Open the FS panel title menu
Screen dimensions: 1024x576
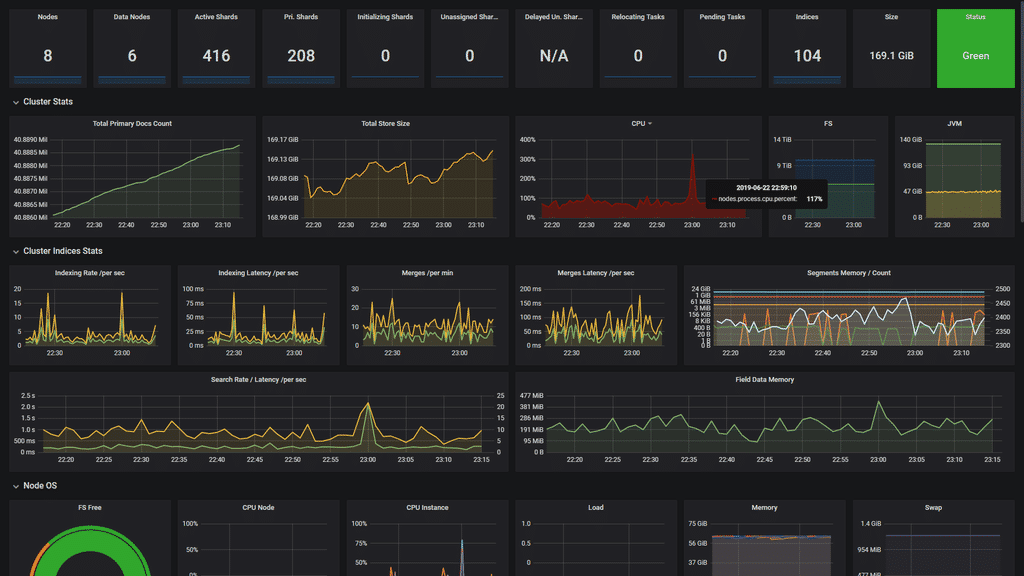828,123
